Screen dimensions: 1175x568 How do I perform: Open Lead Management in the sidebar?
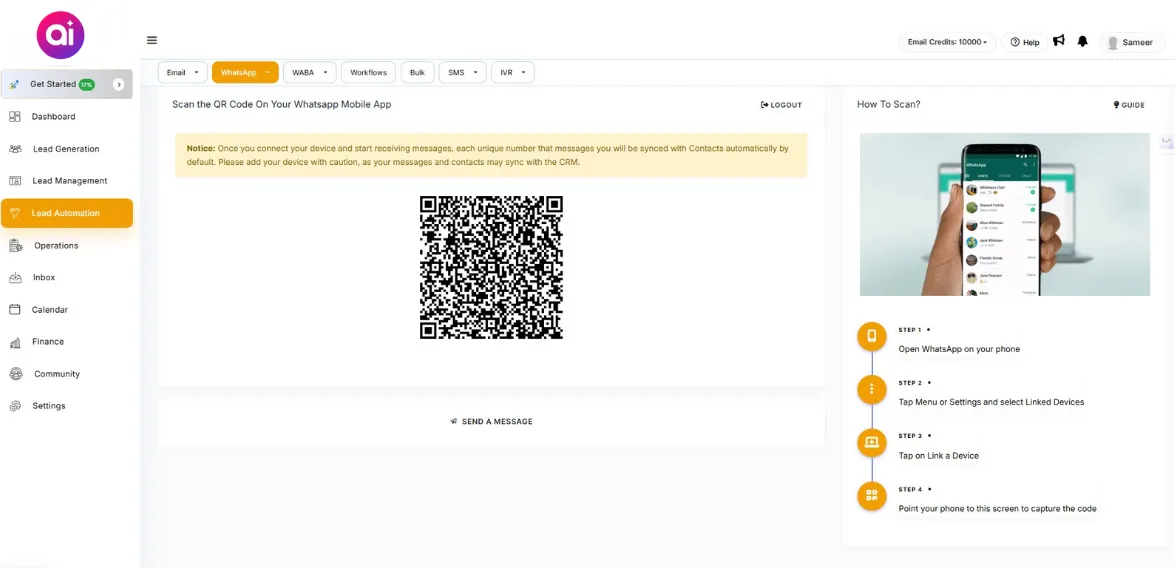pyautogui.click(x=69, y=181)
